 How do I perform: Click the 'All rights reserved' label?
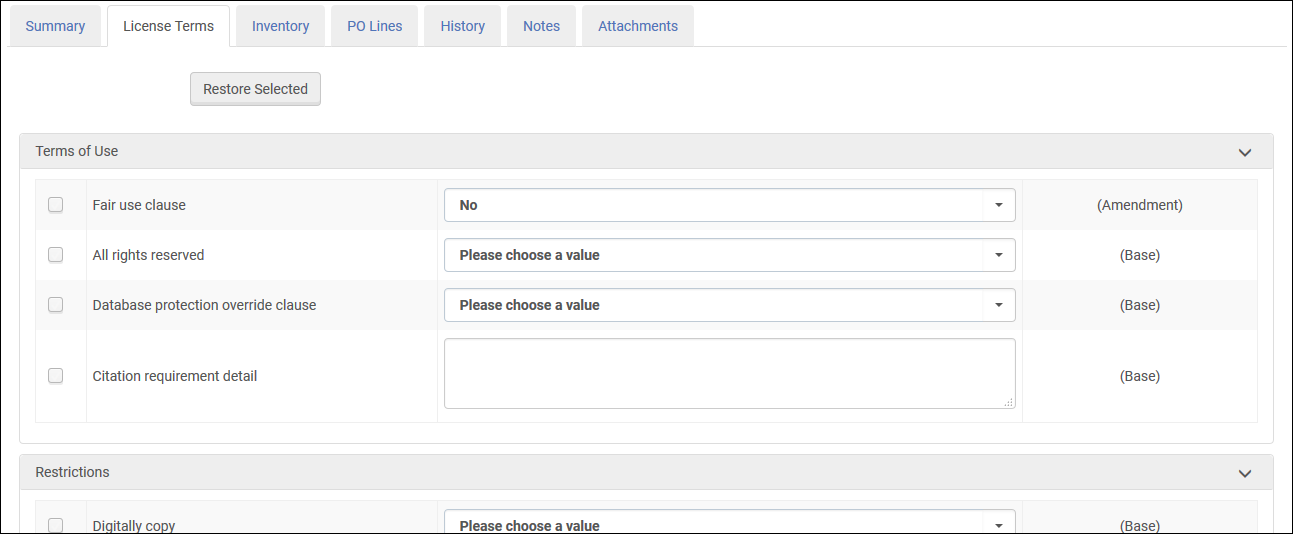pos(148,255)
